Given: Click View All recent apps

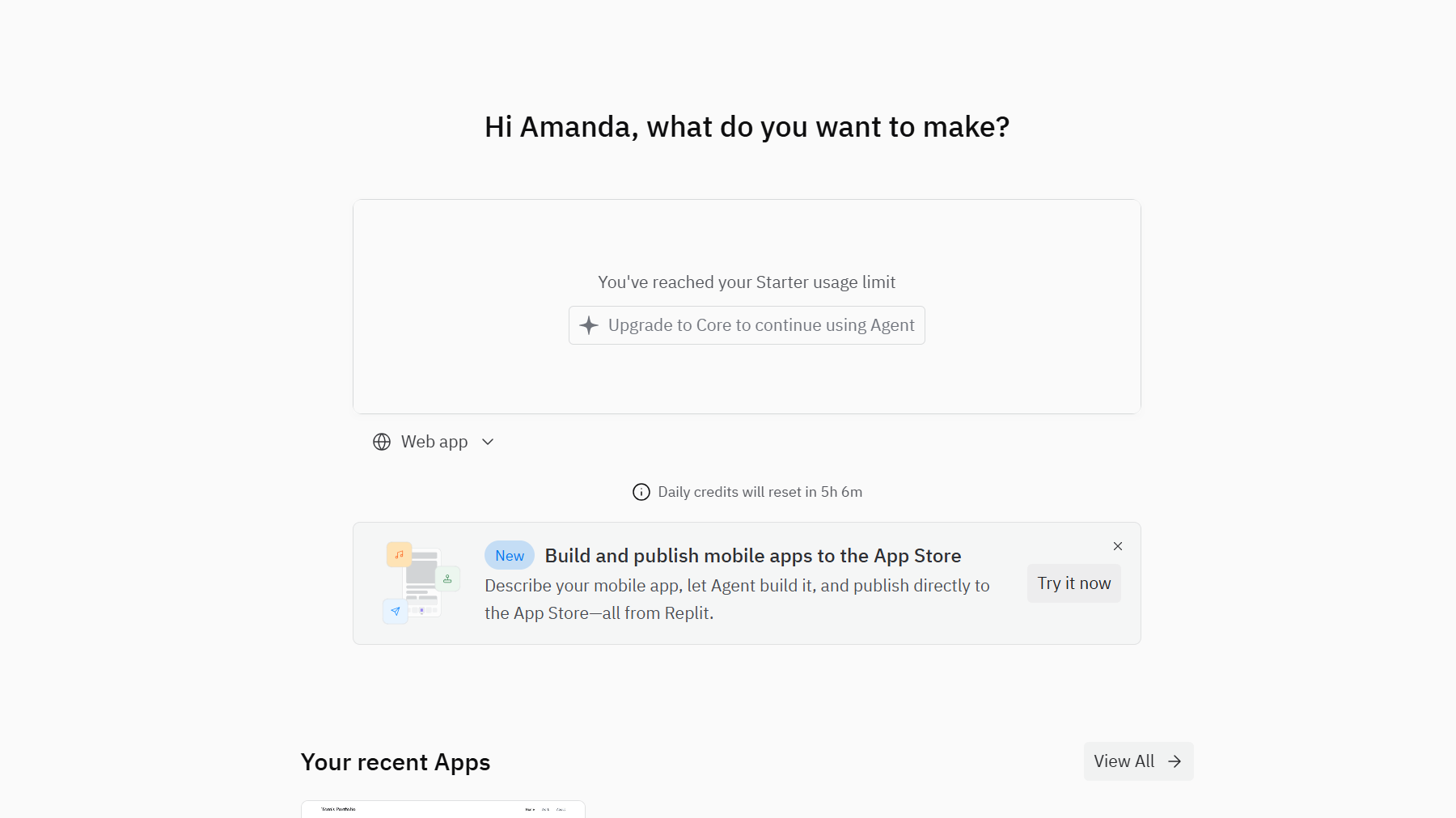Looking at the screenshot, I should point(1124,761).
